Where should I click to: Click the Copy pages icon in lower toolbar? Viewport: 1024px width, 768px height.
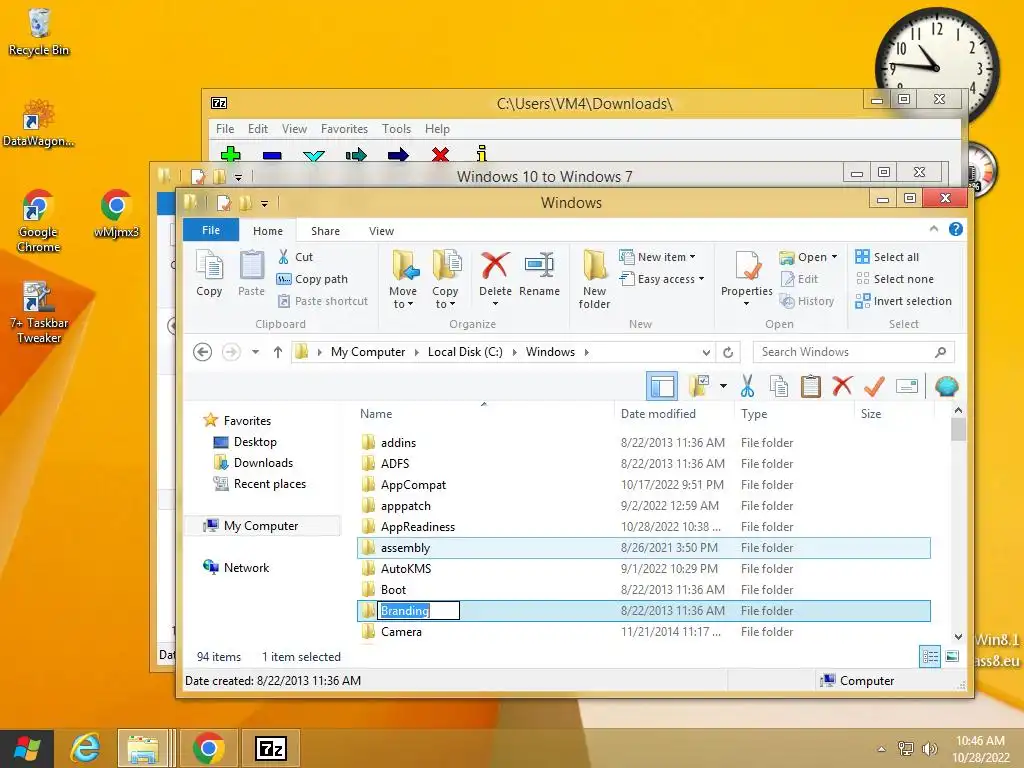pos(778,387)
